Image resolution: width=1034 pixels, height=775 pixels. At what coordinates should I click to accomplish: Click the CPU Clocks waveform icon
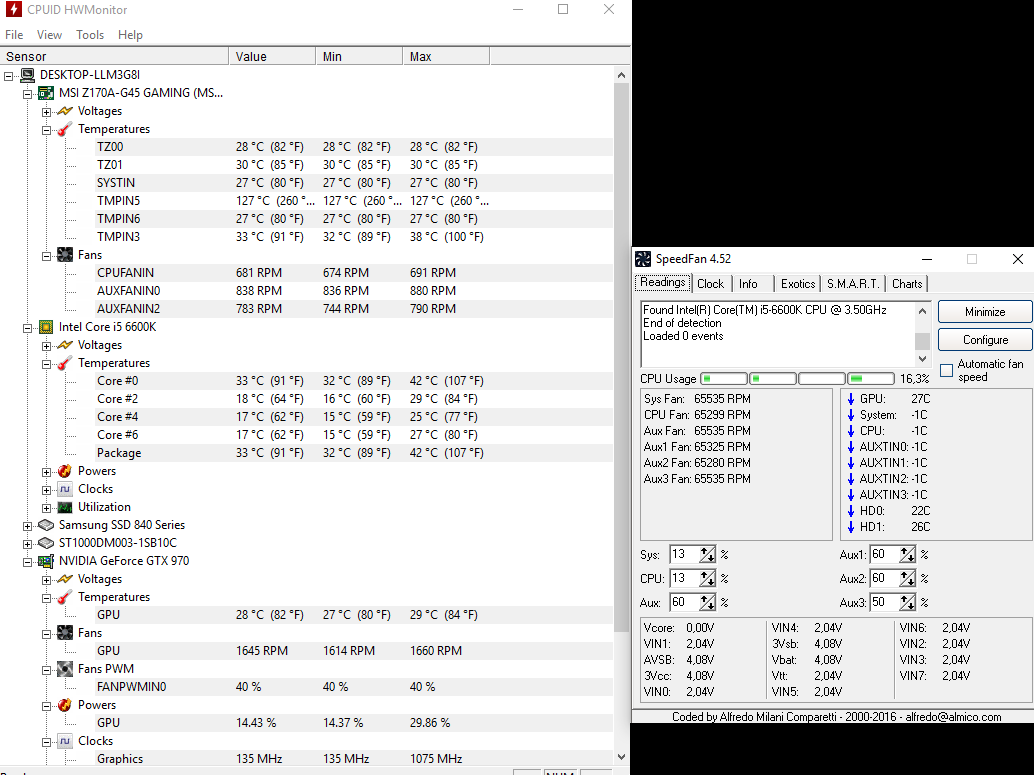(x=65, y=489)
